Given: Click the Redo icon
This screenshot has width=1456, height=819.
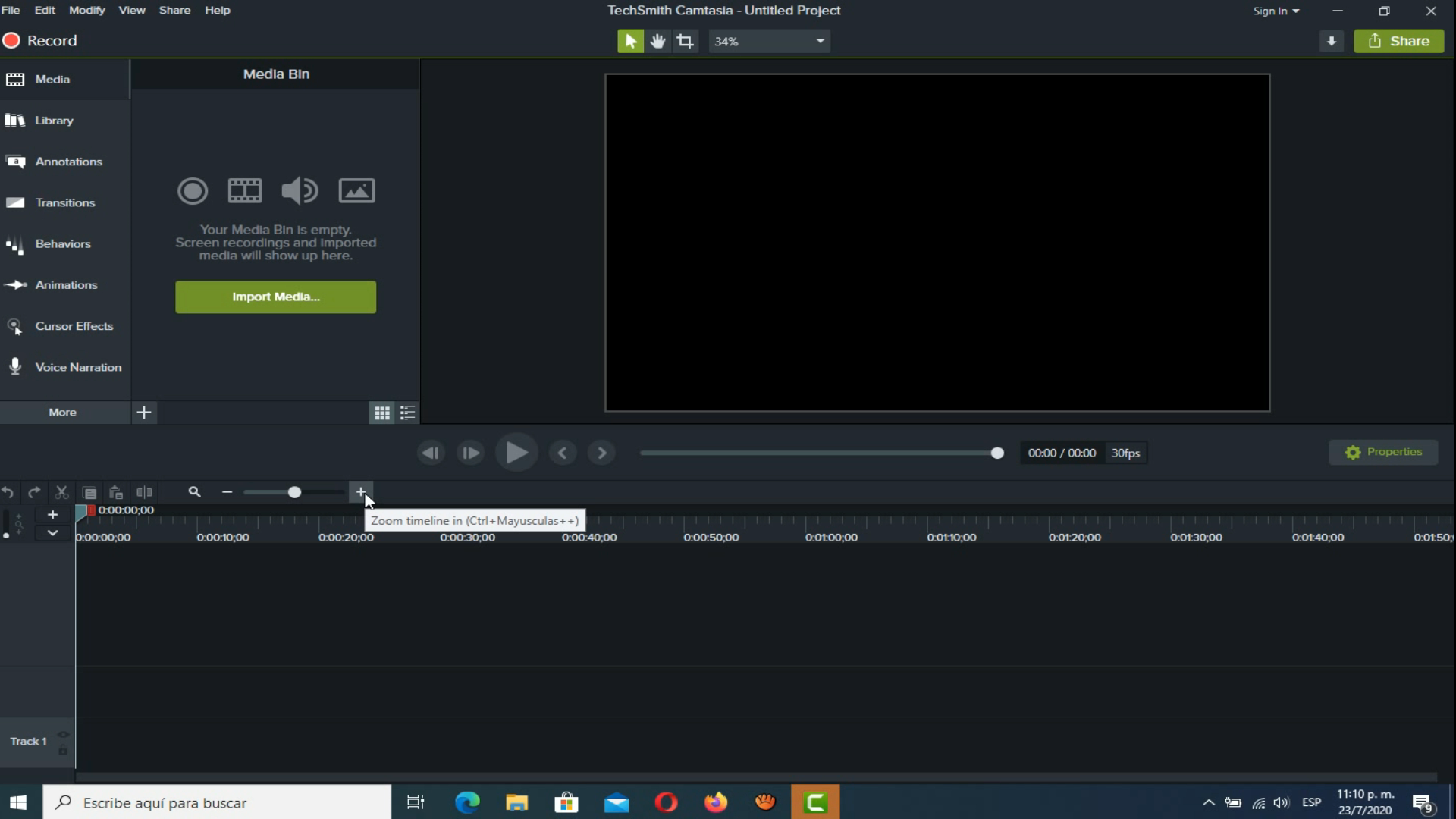Looking at the screenshot, I should click(x=34, y=492).
